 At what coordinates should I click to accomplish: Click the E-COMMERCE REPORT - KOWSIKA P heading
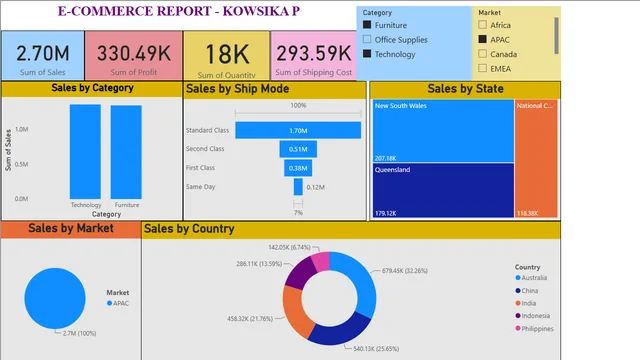(x=179, y=11)
